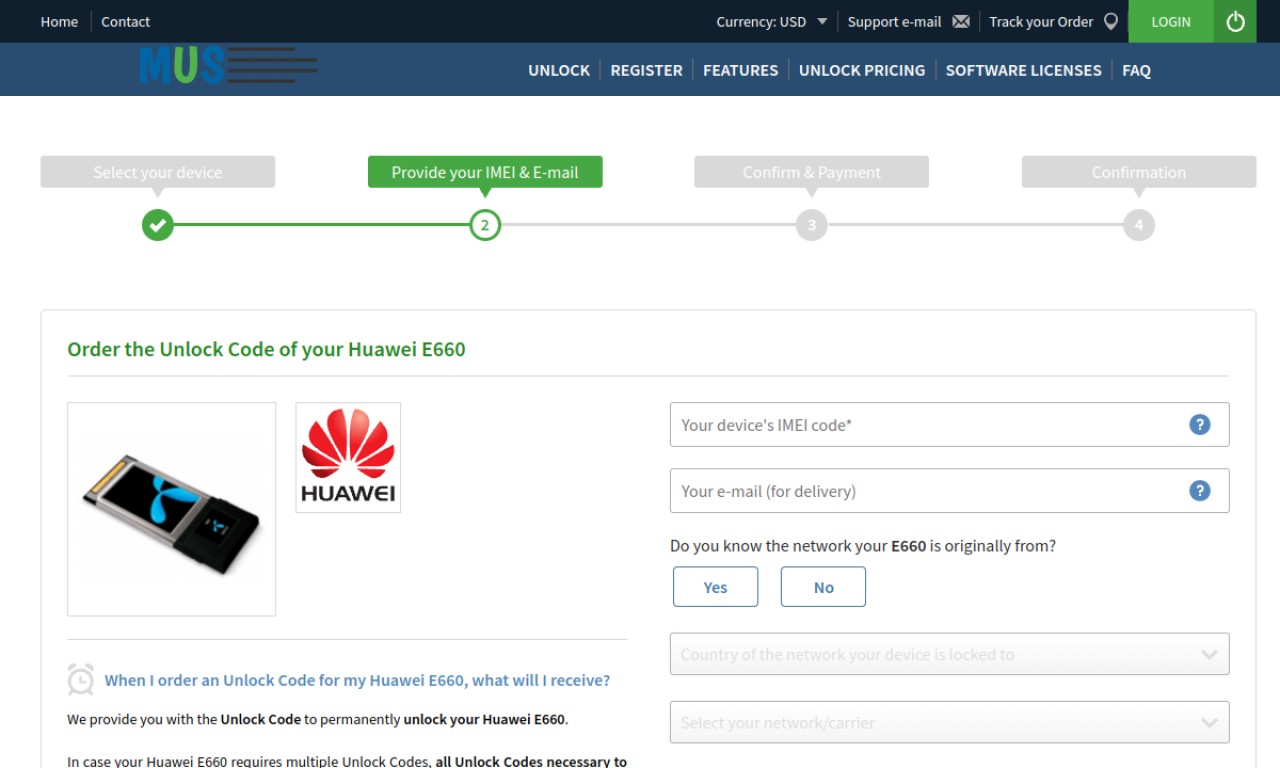Open the REGISTER menu item
This screenshot has height=768, width=1280.
[x=646, y=70]
